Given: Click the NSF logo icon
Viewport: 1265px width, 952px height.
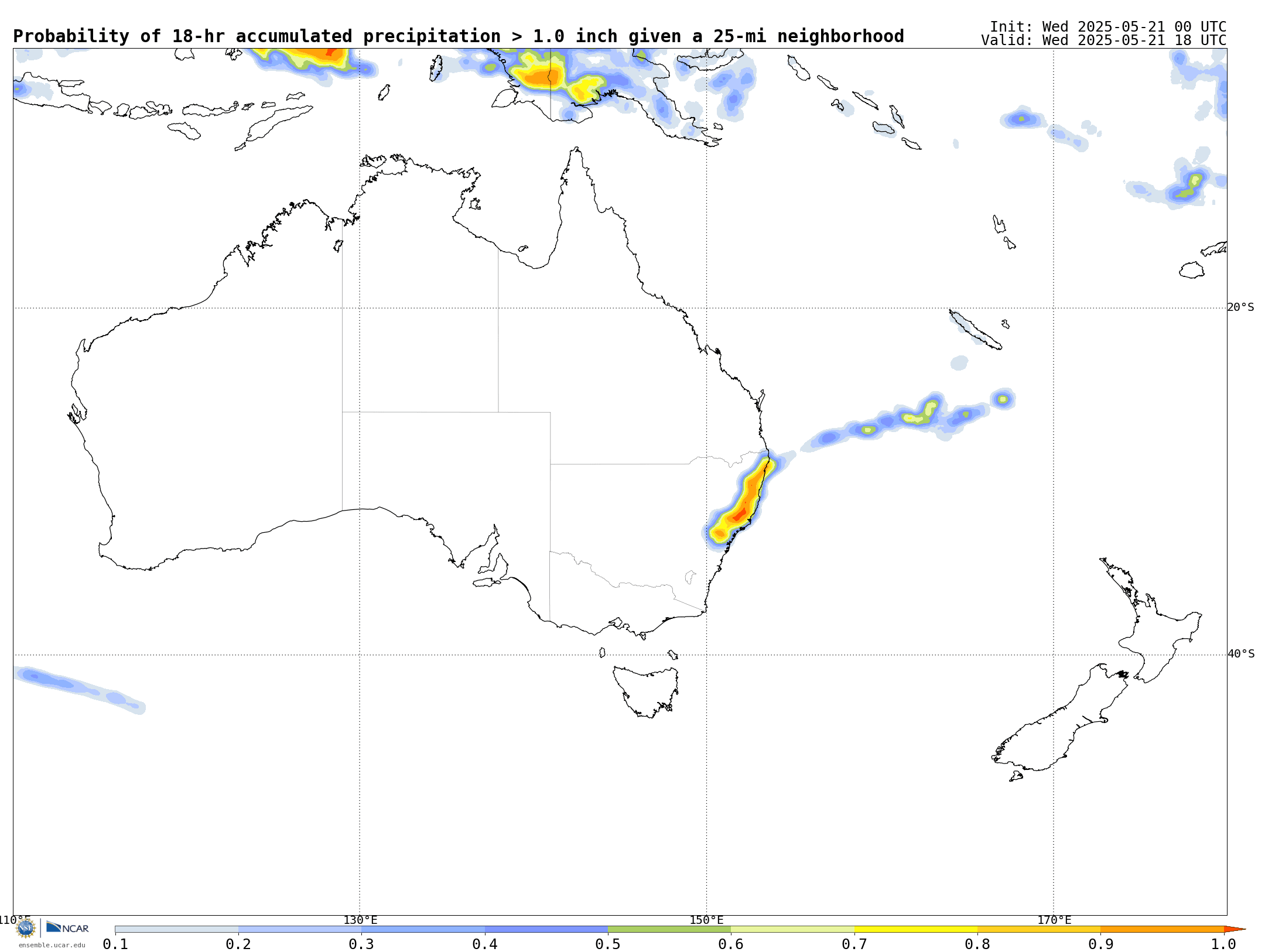Looking at the screenshot, I should pos(26,928).
